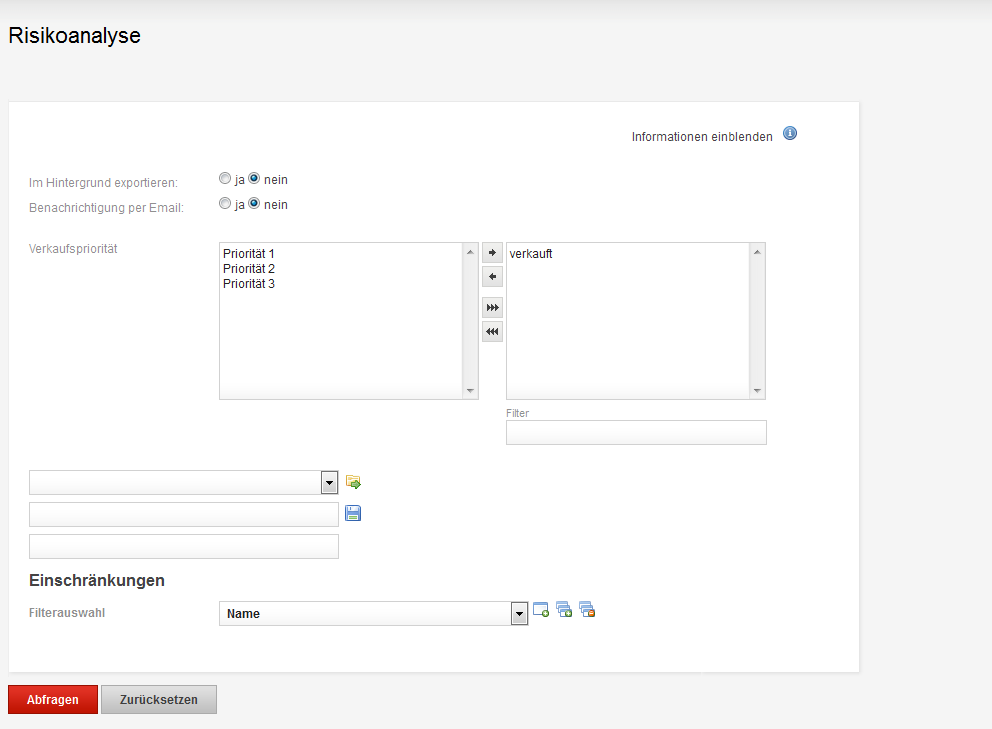Move selected item left with single arrow
This screenshot has height=729, width=992.
[492, 277]
